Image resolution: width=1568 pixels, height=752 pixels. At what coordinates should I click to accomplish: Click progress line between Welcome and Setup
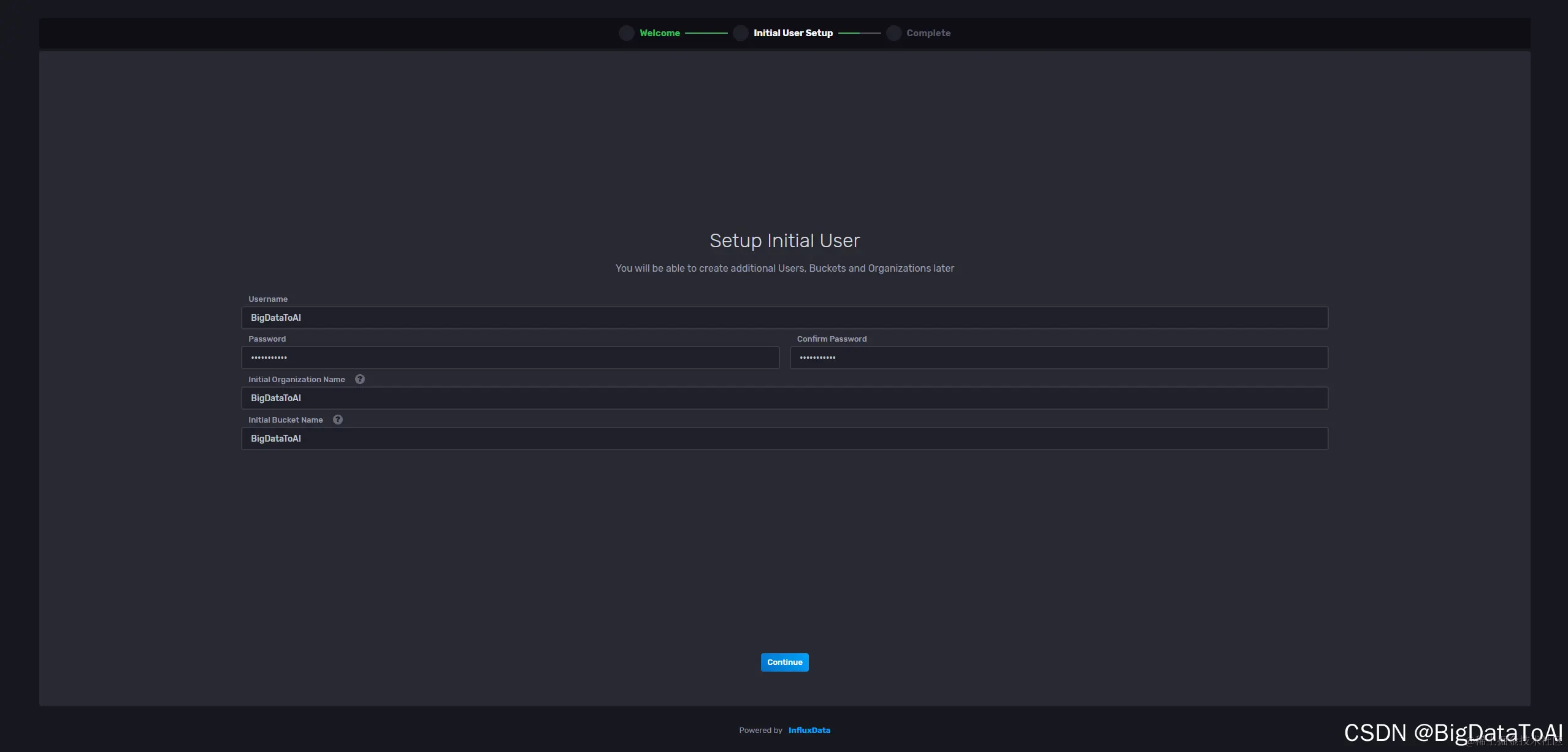[706, 33]
